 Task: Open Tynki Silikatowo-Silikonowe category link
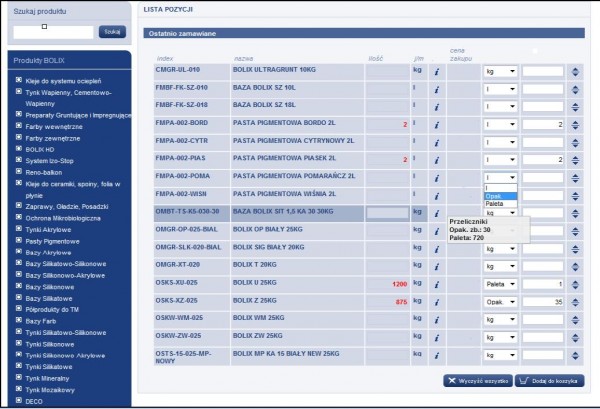(66, 333)
